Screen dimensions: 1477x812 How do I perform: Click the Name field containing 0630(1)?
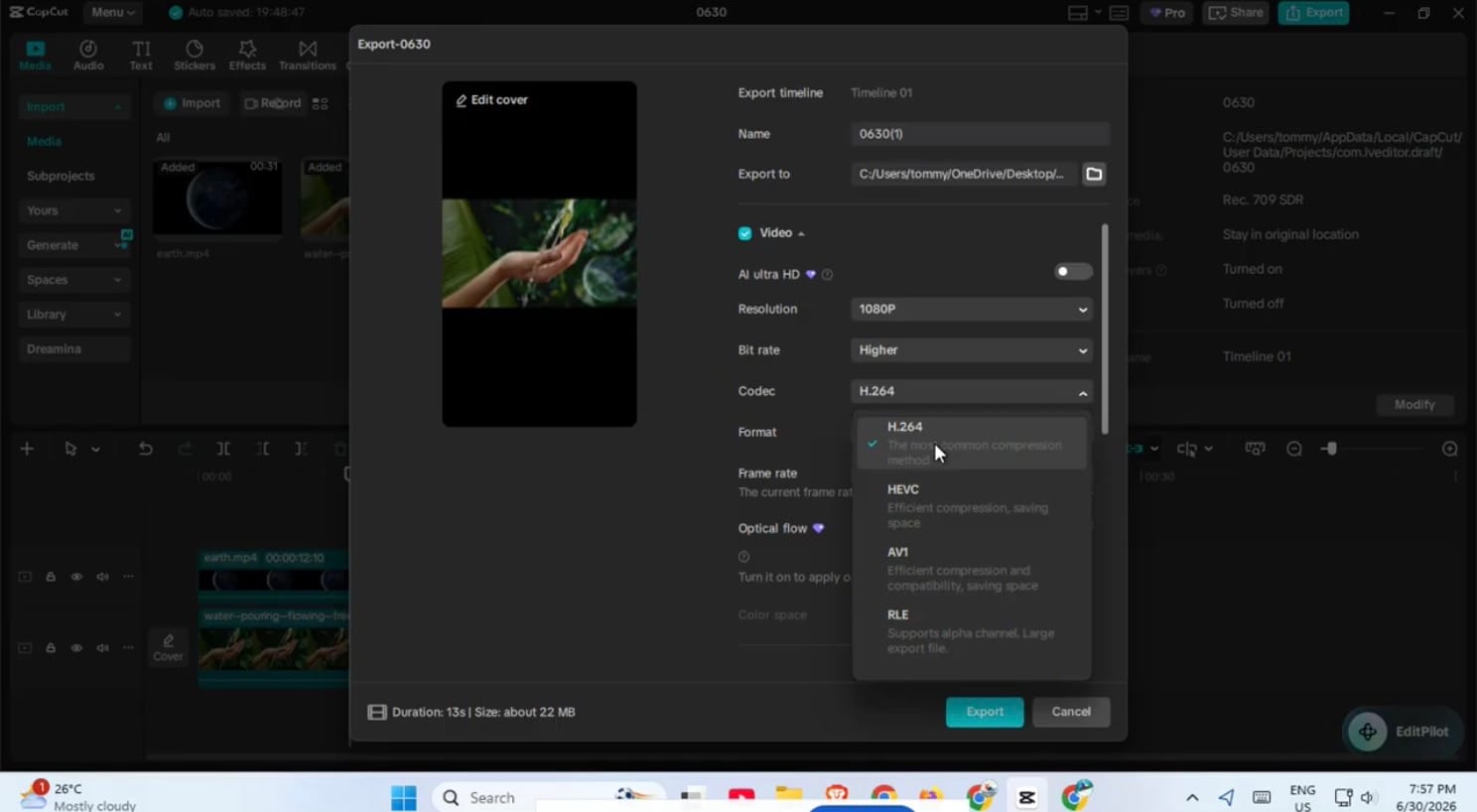[x=980, y=134]
